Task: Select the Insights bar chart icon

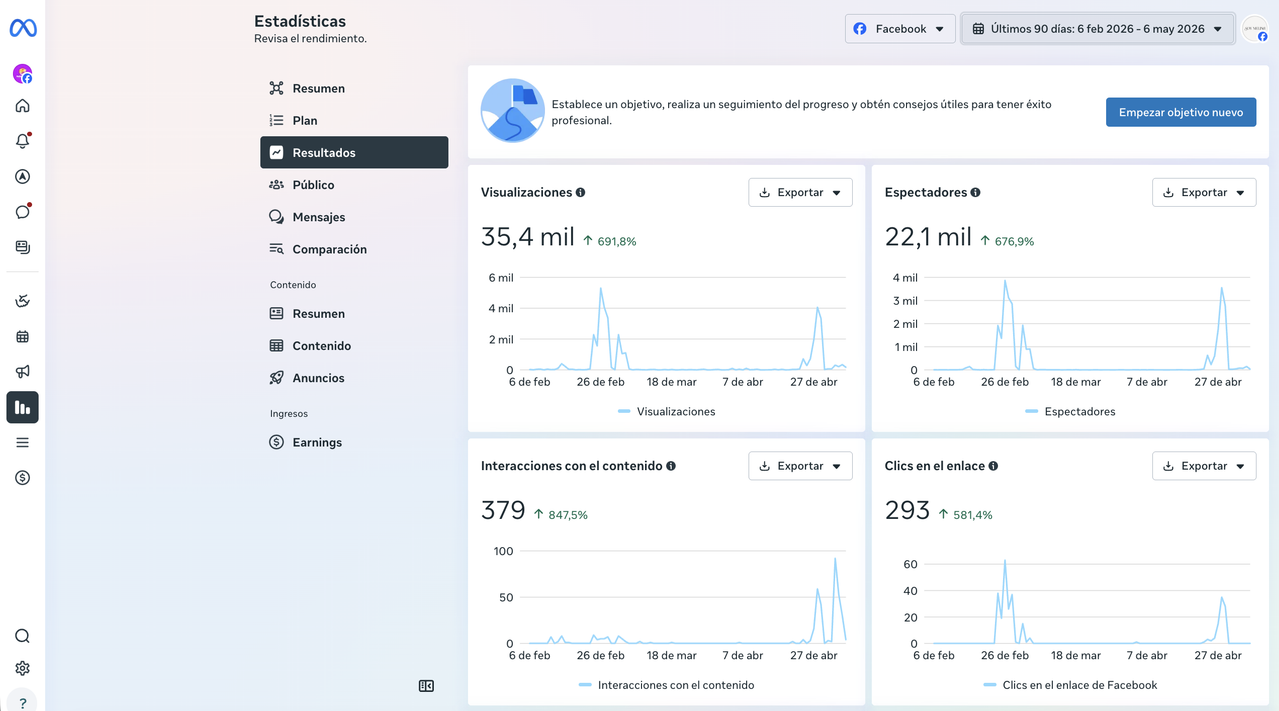Action: (x=22, y=407)
